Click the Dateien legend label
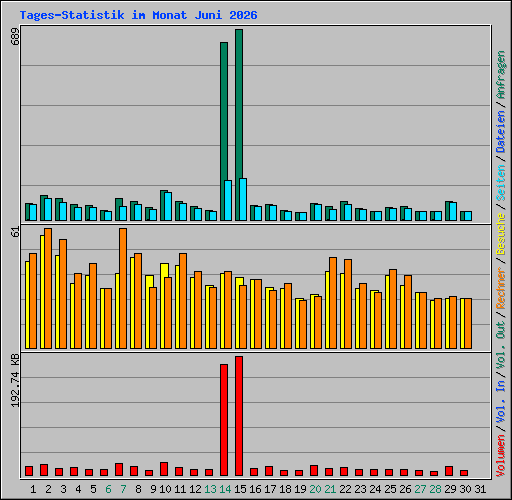Image resolution: width=512 pixels, height=500 pixels. 501,132
